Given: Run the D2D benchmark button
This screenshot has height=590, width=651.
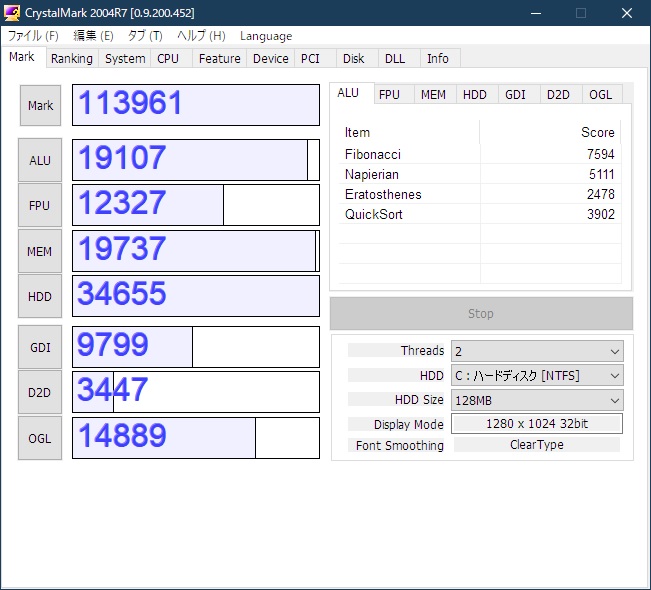Looking at the screenshot, I should tap(40, 392).
